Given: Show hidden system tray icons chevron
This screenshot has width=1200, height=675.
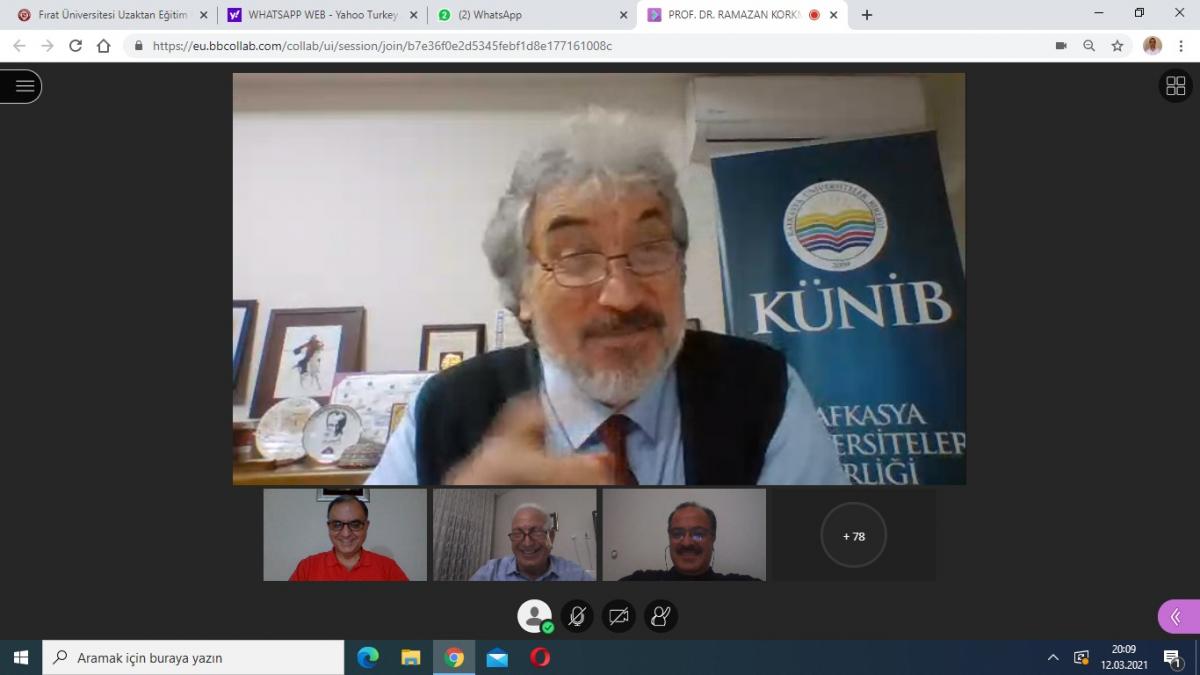Looking at the screenshot, I should (x=1053, y=657).
